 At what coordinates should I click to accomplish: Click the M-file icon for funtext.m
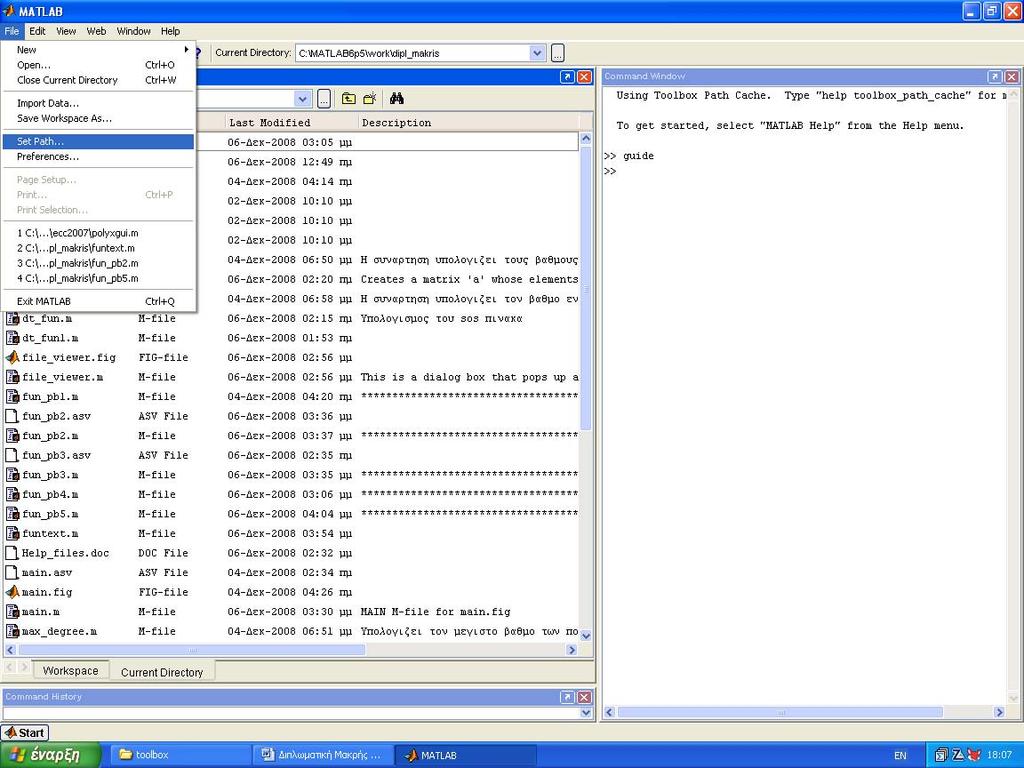click(12, 534)
